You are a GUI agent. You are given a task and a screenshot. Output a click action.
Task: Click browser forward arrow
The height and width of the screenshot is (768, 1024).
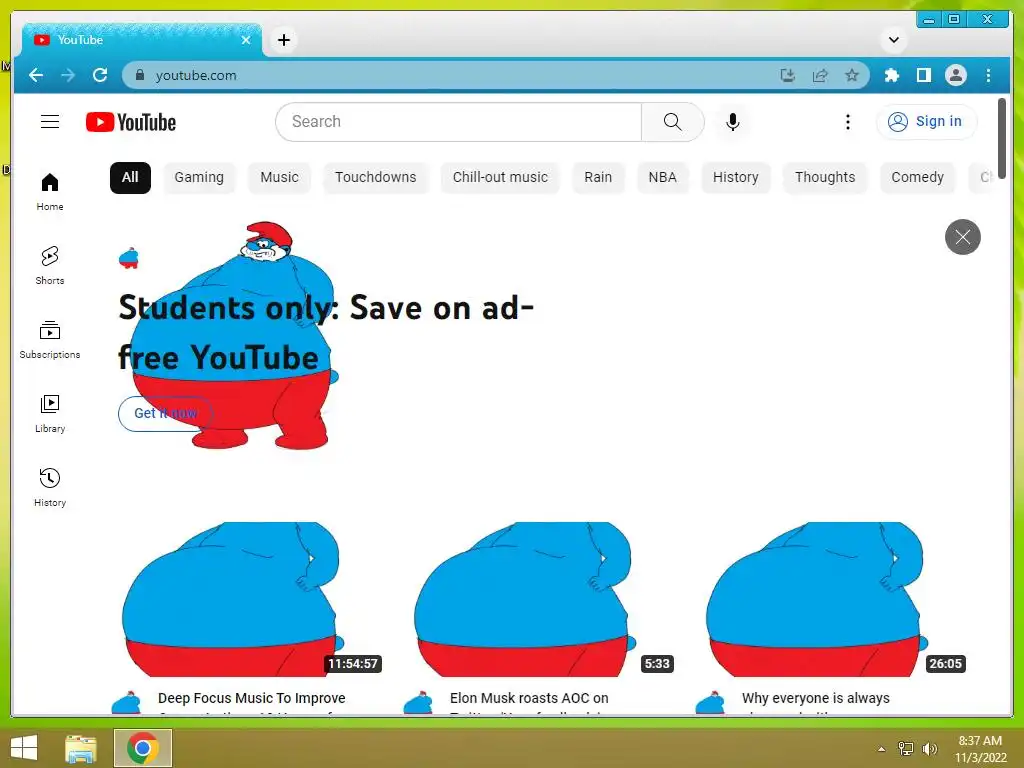coord(68,75)
